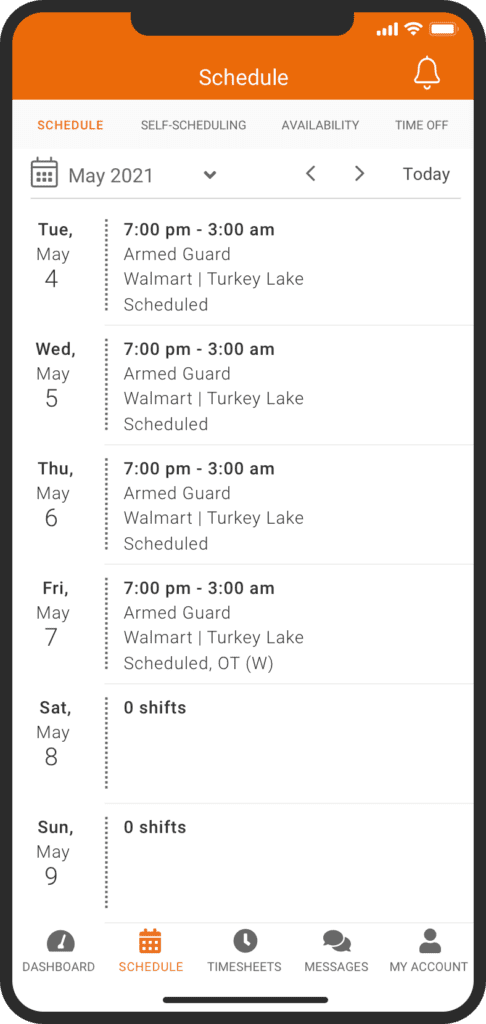The width and height of the screenshot is (486, 1024).
Task: Open Thursday May 6 Walmart Turkey Lake shift
Action: (x=289, y=505)
